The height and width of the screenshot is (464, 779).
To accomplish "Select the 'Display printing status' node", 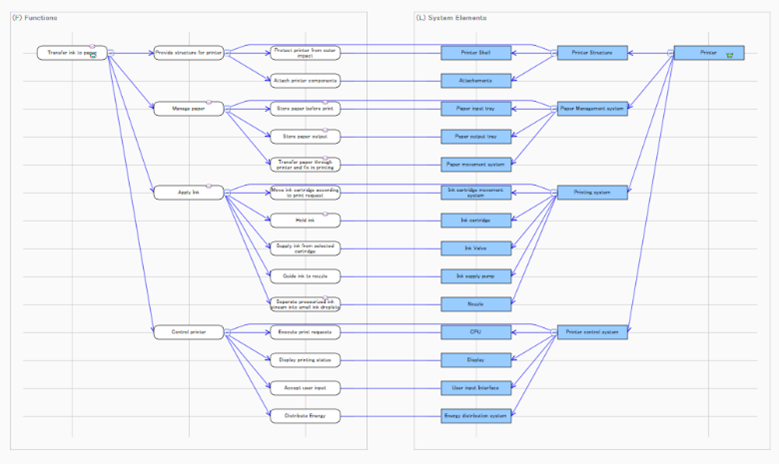I will 305,360.
